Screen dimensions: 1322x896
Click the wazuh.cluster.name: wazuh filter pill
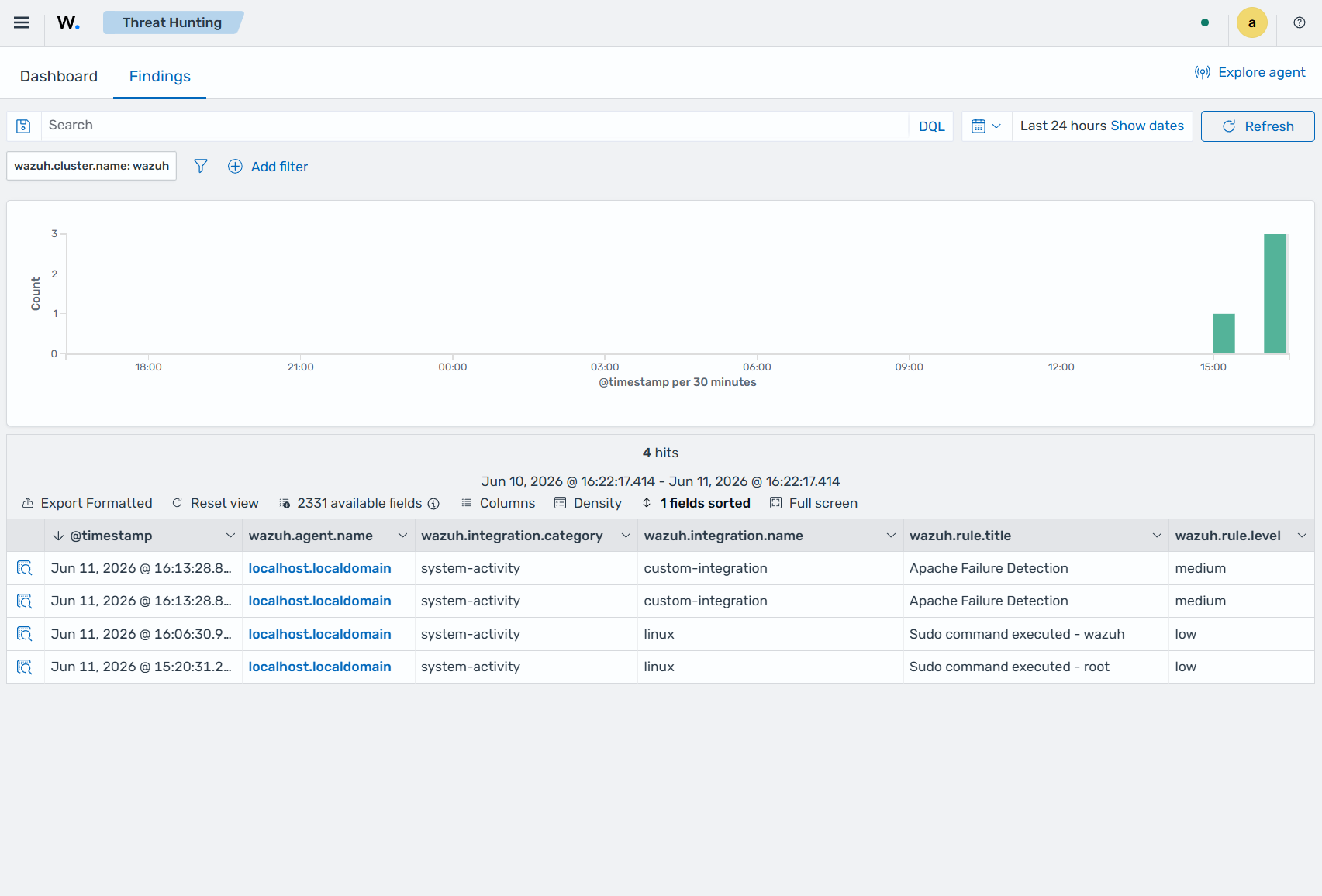pos(91,166)
